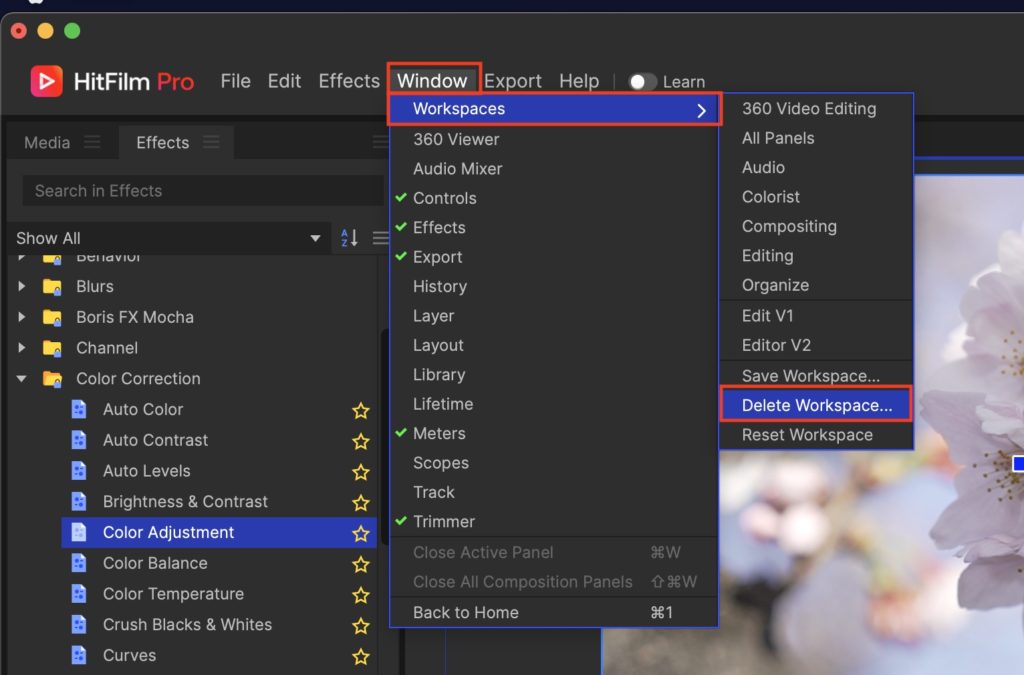Enable the 360 Viewer panel
This screenshot has height=675, width=1024.
pos(554,139)
